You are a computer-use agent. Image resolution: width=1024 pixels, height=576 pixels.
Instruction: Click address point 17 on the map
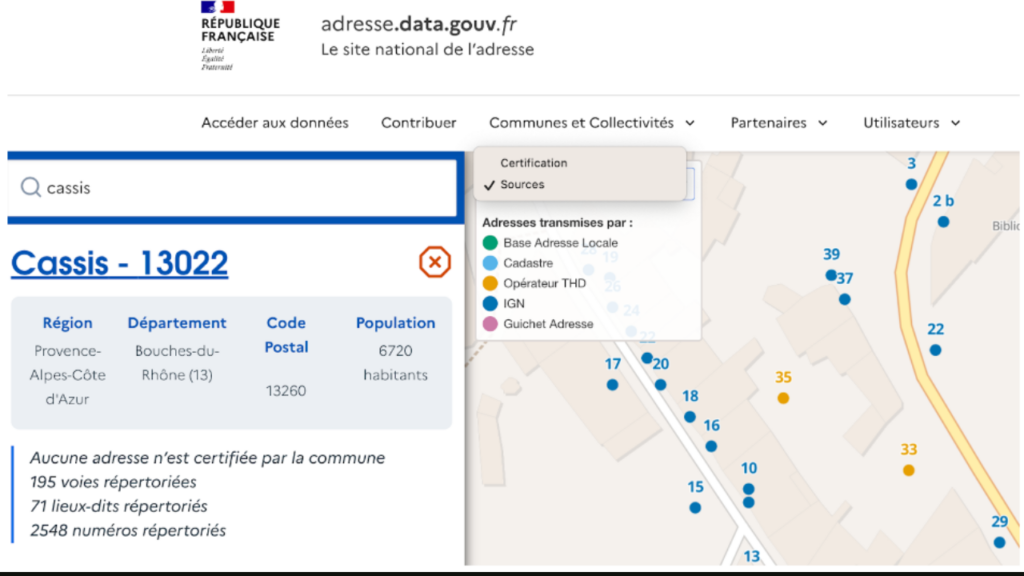[x=612, y=385]
